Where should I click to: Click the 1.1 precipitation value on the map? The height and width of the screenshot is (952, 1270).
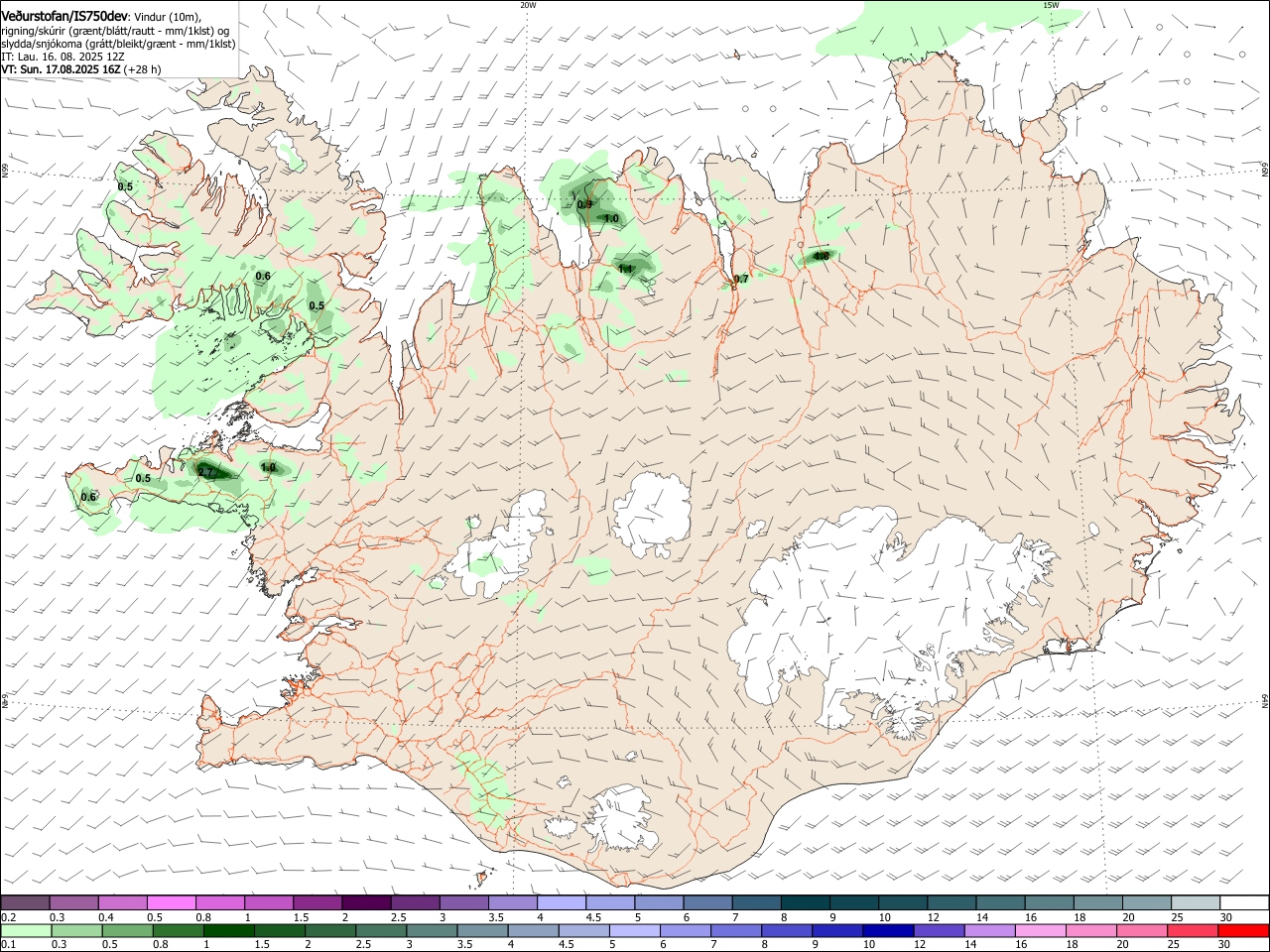click(626, 270)
